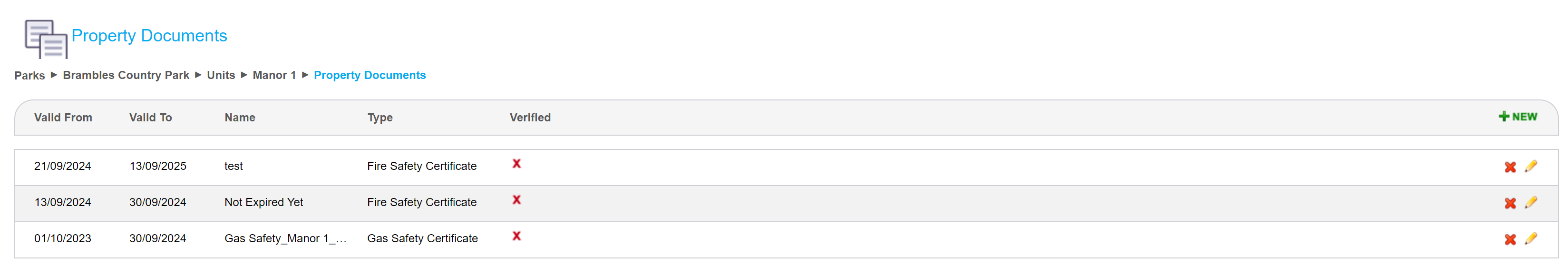Delete the Gas Safety Certificate document
This screenshot has height=277, width=1568.
coord(1510,239)
